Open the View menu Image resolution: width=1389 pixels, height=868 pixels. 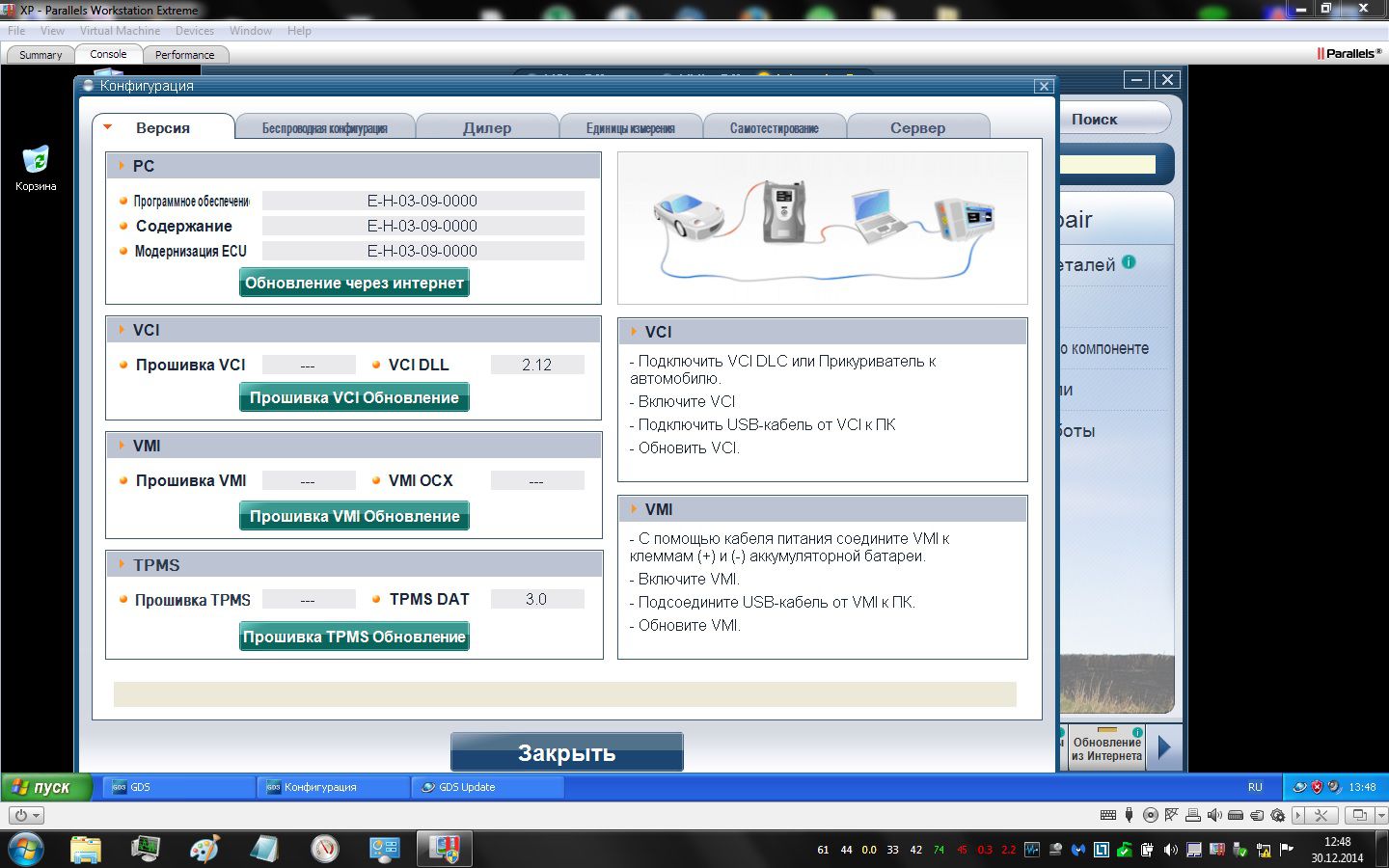[x=52, y=31]
